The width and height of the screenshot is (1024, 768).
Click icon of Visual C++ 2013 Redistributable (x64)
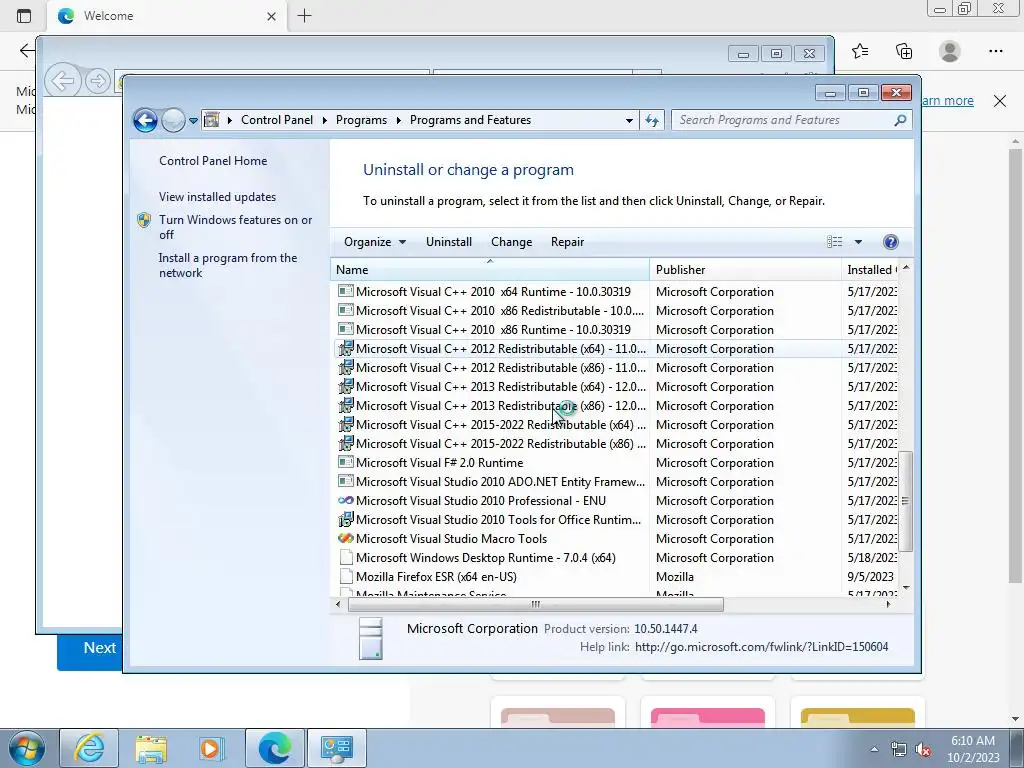(345, 387)
